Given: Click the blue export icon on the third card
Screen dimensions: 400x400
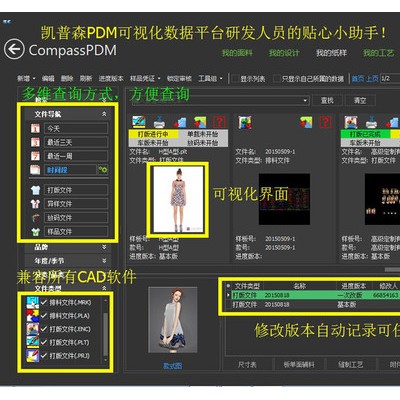Looking at the screenshot, I should pos(393,122).
